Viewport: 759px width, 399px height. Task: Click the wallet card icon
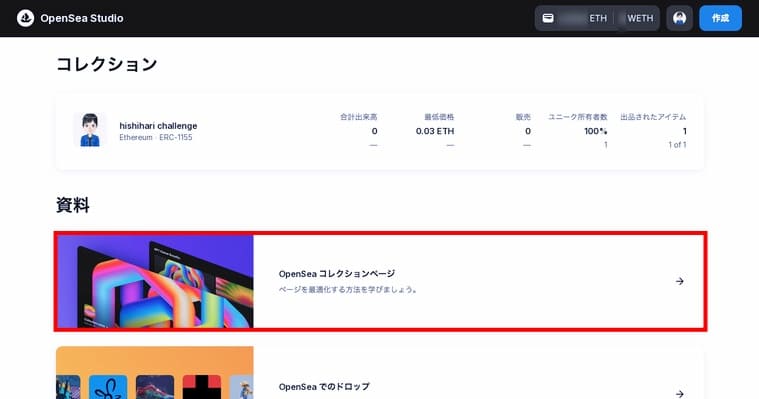(x=548, y=18)
